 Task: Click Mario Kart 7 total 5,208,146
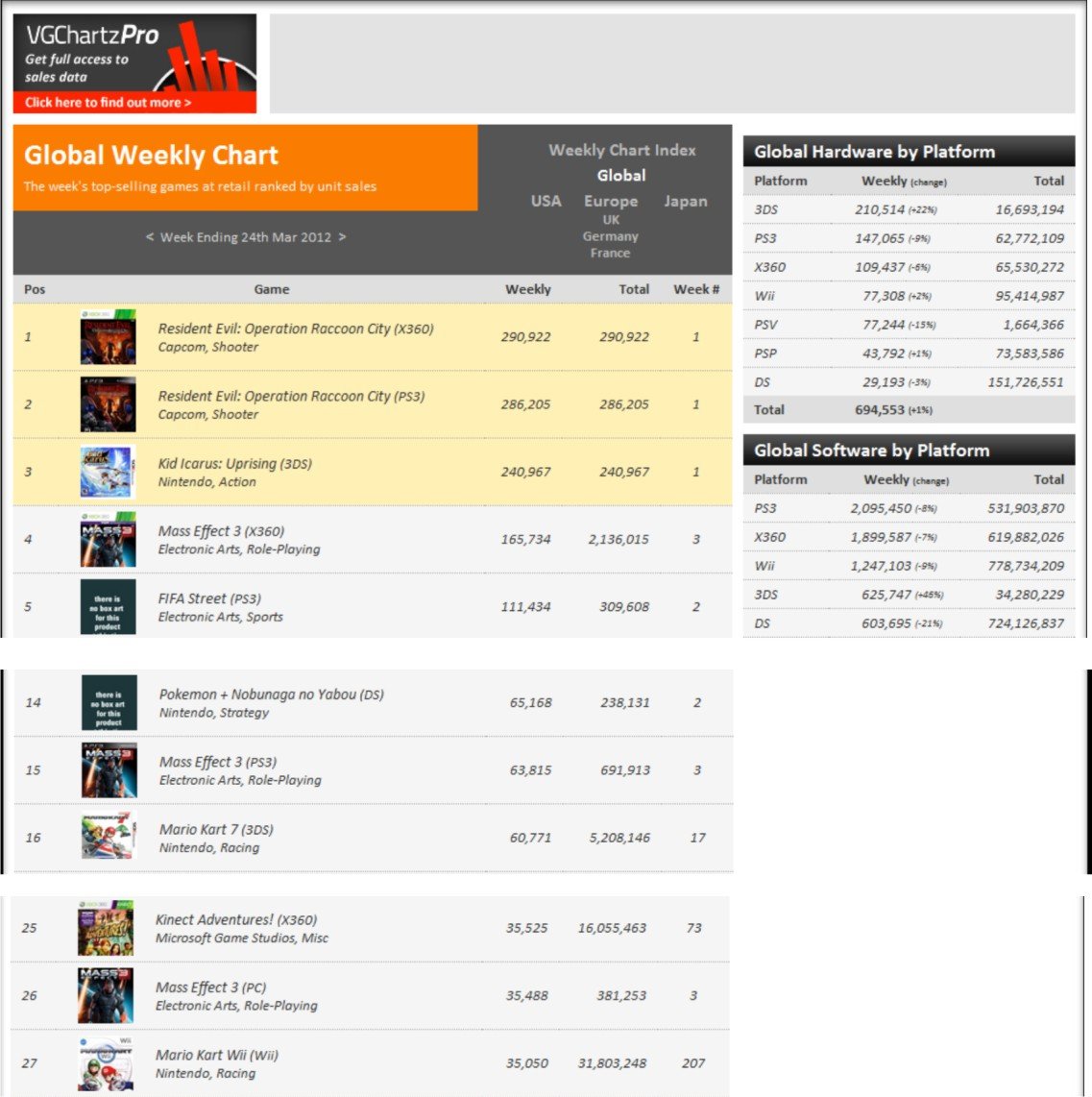[619, 838]
